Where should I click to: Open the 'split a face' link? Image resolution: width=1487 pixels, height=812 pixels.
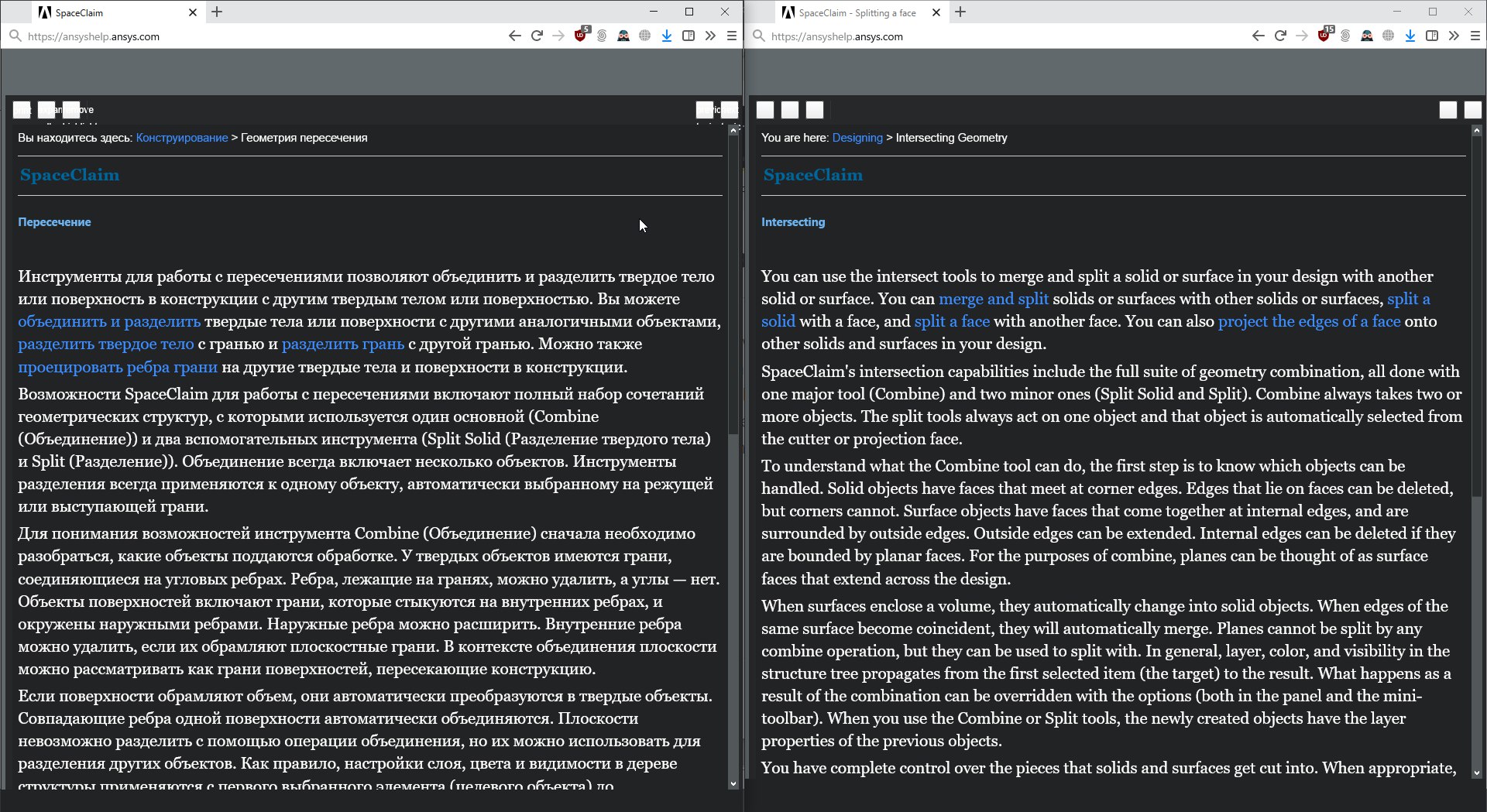pos(952,321)
